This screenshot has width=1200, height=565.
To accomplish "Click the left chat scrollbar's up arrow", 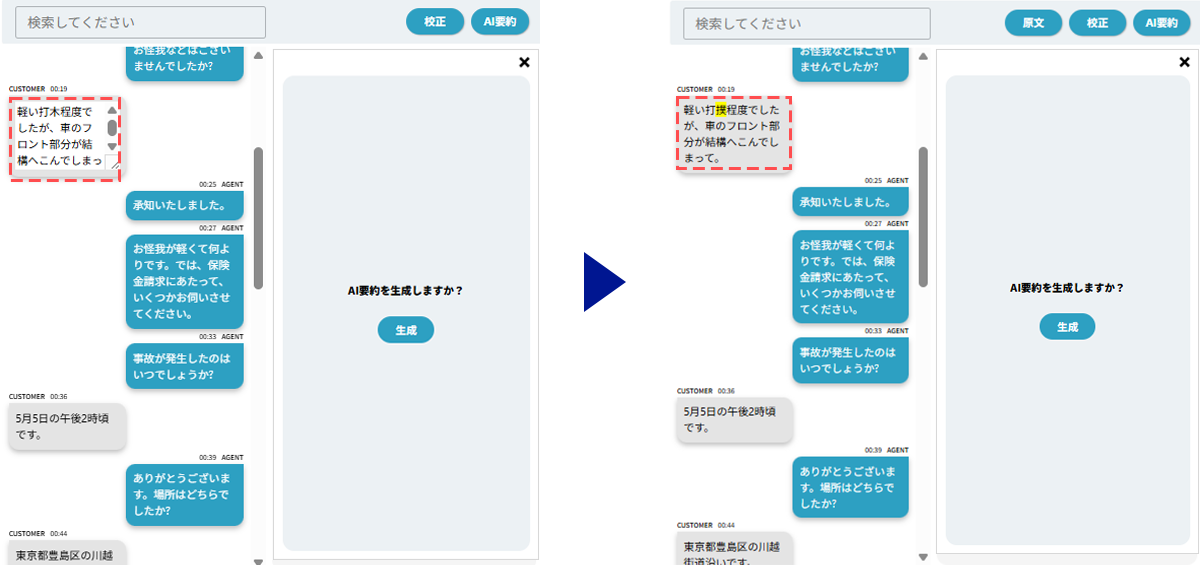I will point(258,56).
